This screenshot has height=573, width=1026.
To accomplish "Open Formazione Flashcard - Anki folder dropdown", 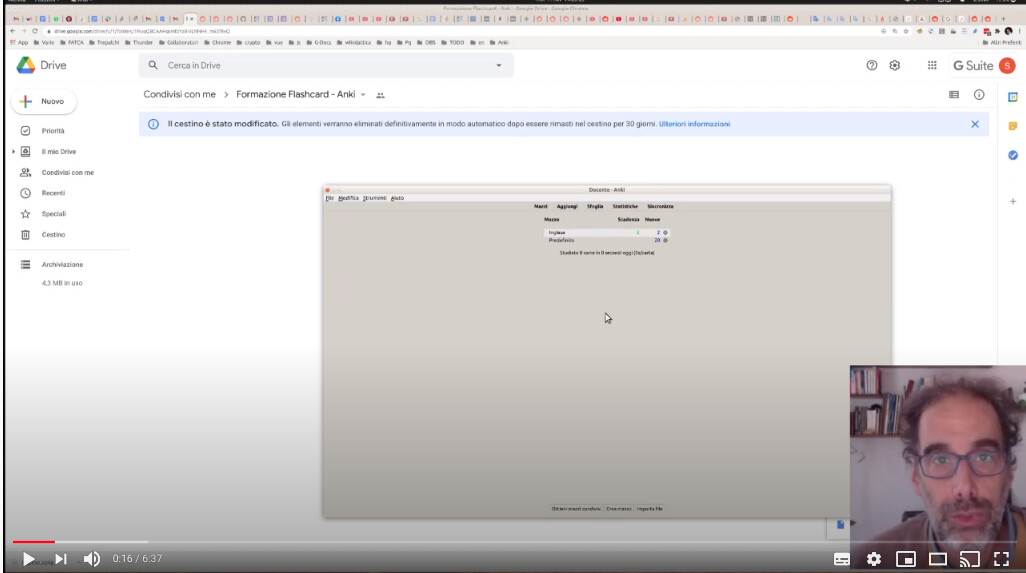I will click(363, 95).
